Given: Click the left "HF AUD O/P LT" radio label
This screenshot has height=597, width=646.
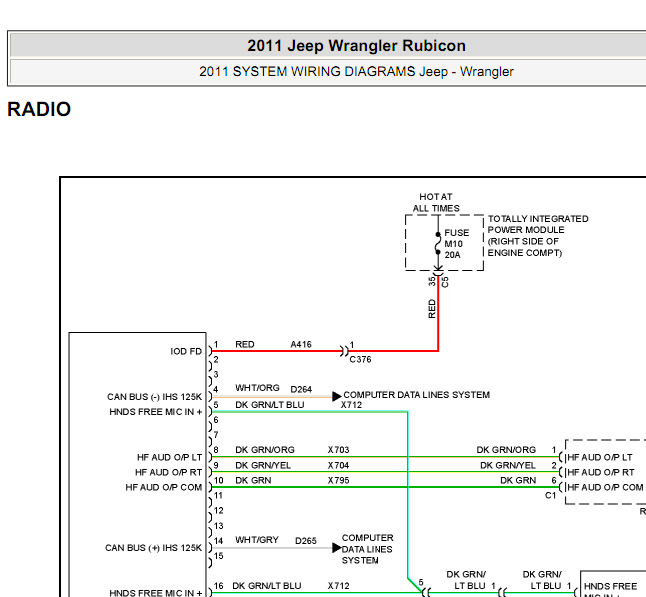Looking at the screenshot, I should pos(169,457).
